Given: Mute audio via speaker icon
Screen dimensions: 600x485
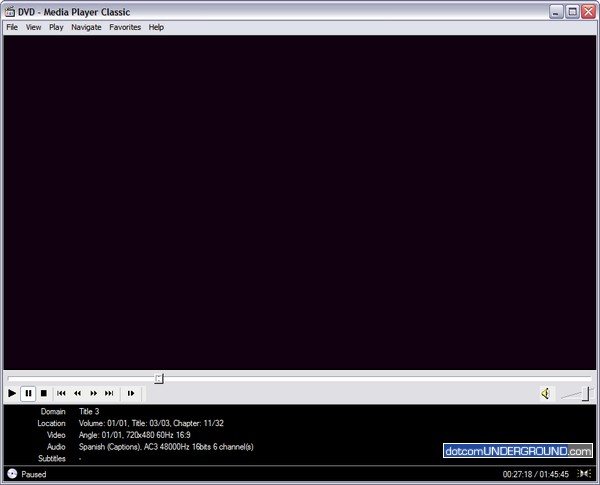Looking at the screenshot, I should pos(546,393).
